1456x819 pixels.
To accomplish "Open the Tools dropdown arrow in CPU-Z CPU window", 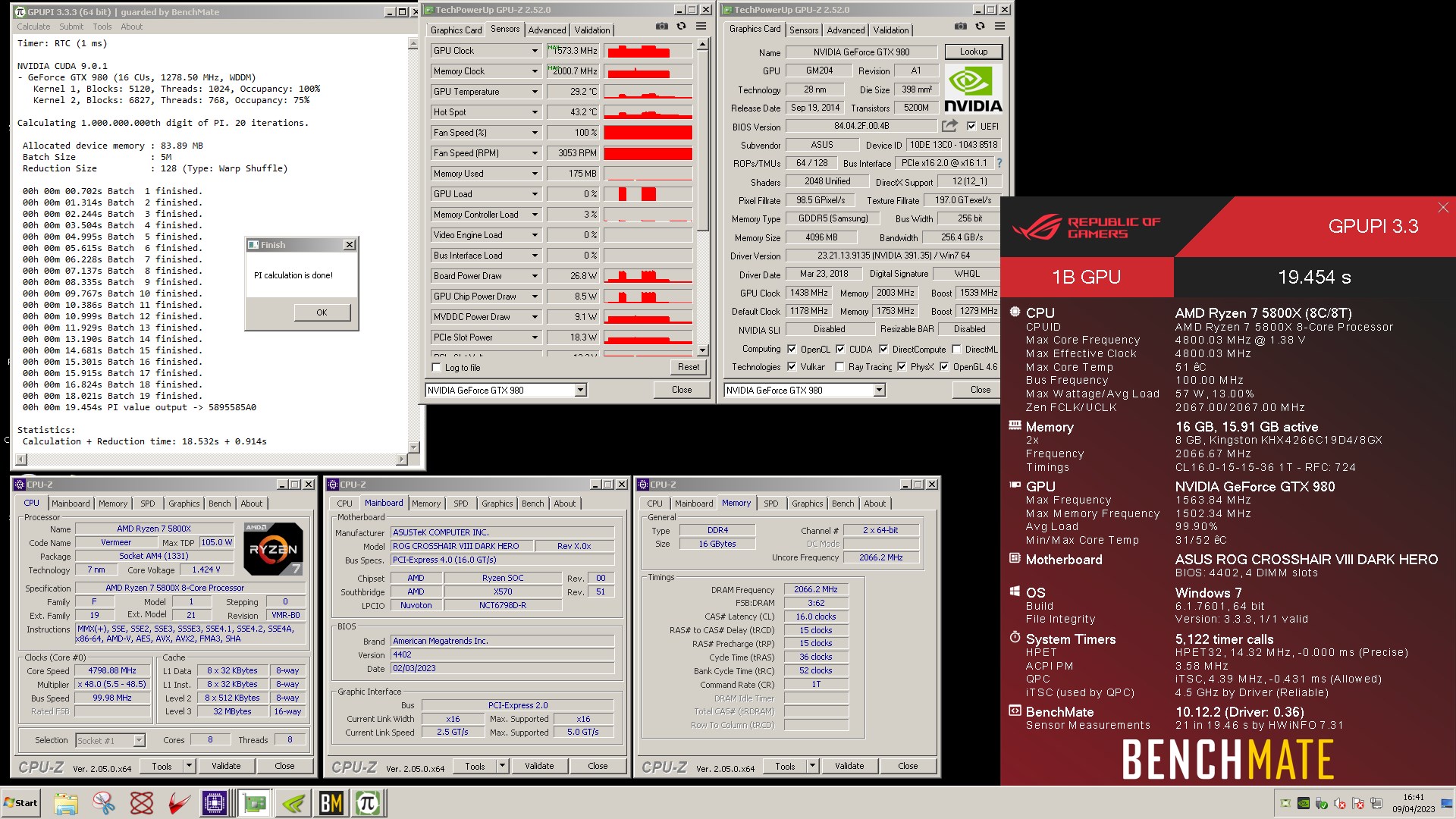I will [189, 766].
